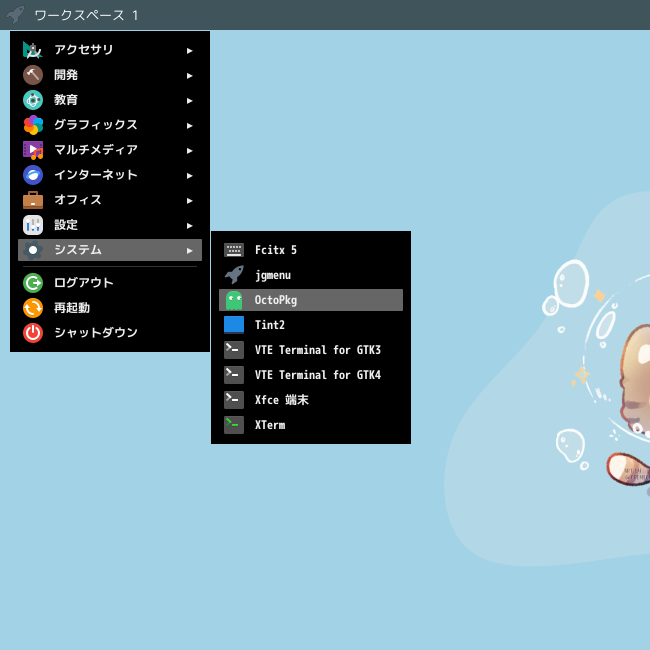Click the グラフィックス category label

coord(96,125)
